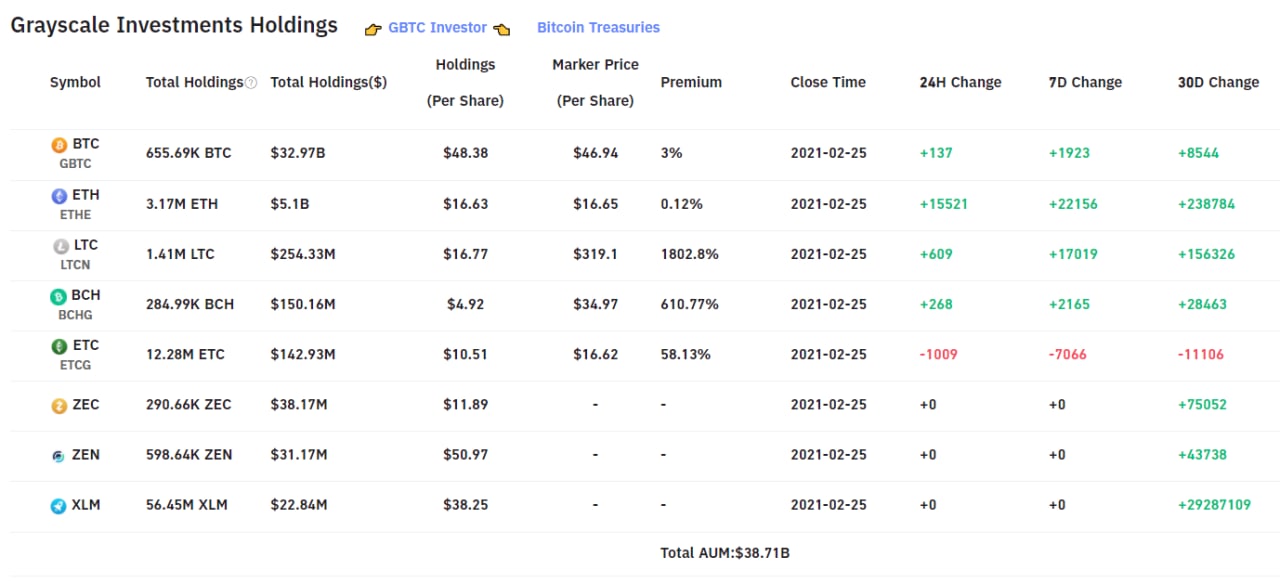1280x583 pixels.
Task: Select the LTCN trust label
Action: [75, 265]
